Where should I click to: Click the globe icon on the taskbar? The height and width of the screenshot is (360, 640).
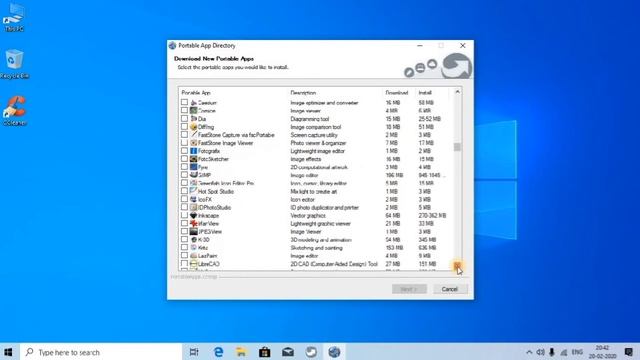(334, 352)
